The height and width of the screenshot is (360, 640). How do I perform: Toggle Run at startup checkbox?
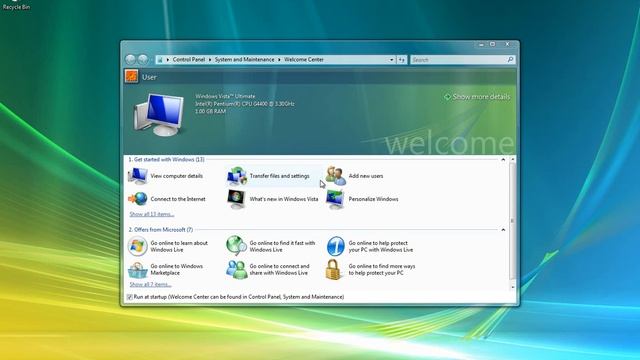(x=130, y=297)
